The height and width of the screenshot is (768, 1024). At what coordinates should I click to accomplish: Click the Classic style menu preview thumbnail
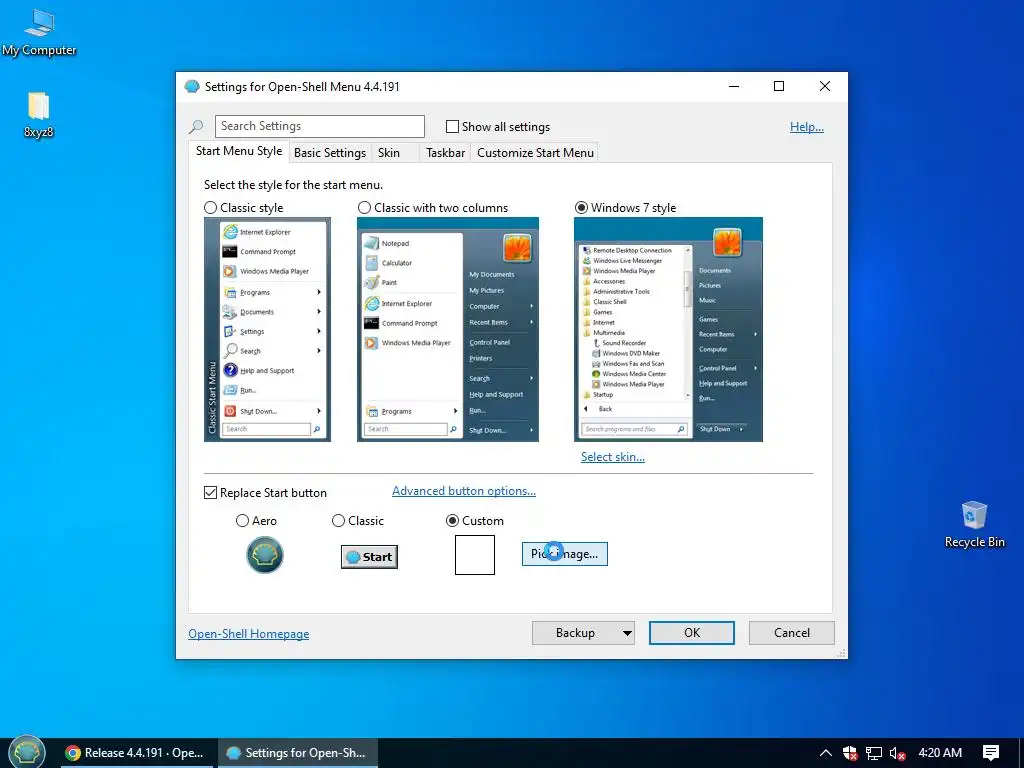pyautogui.click(x=267, y=329)
